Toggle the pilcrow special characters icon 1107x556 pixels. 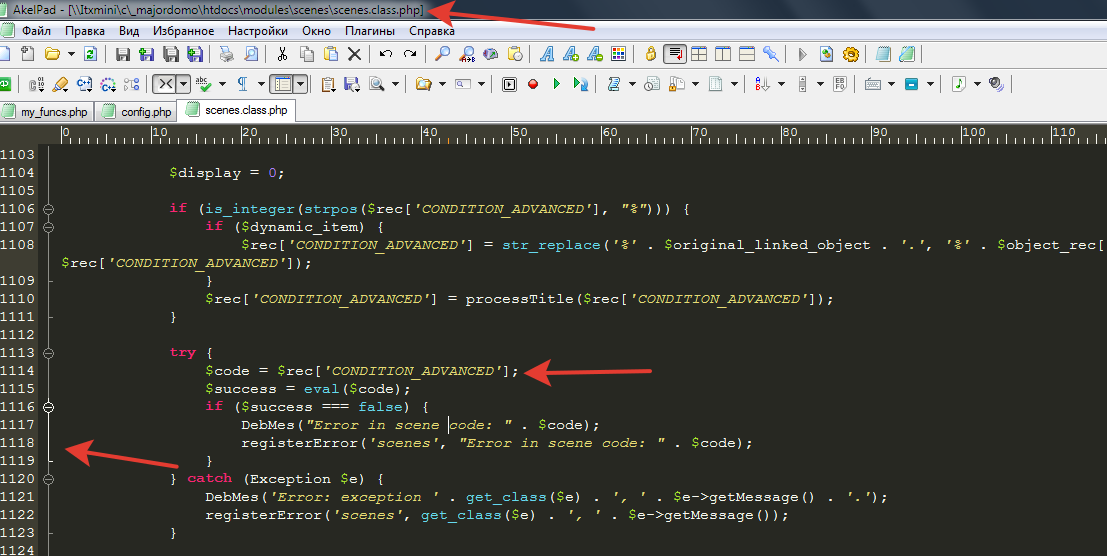click(242, 84)
